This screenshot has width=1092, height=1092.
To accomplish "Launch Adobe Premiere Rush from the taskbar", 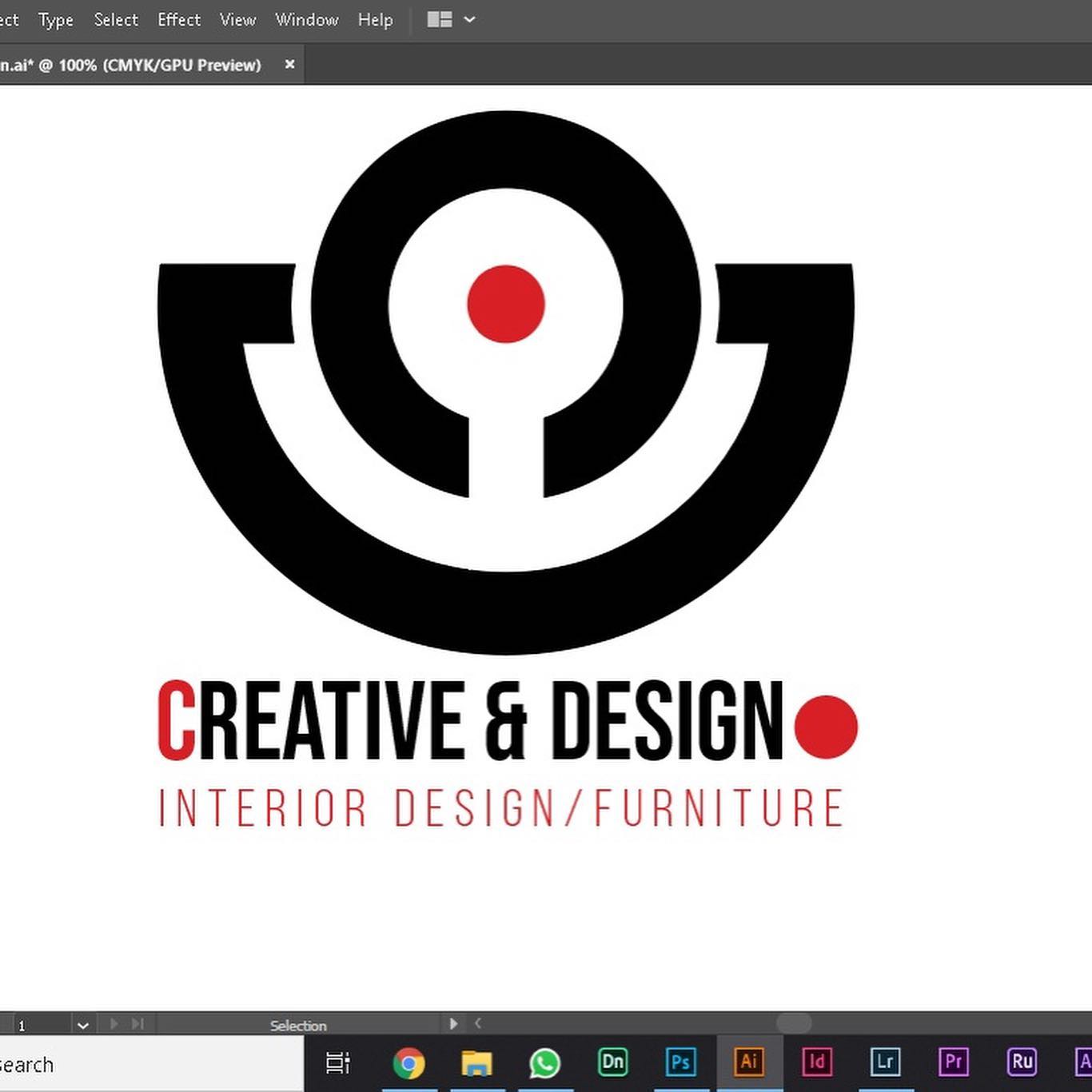I will click(1022, 1062).
